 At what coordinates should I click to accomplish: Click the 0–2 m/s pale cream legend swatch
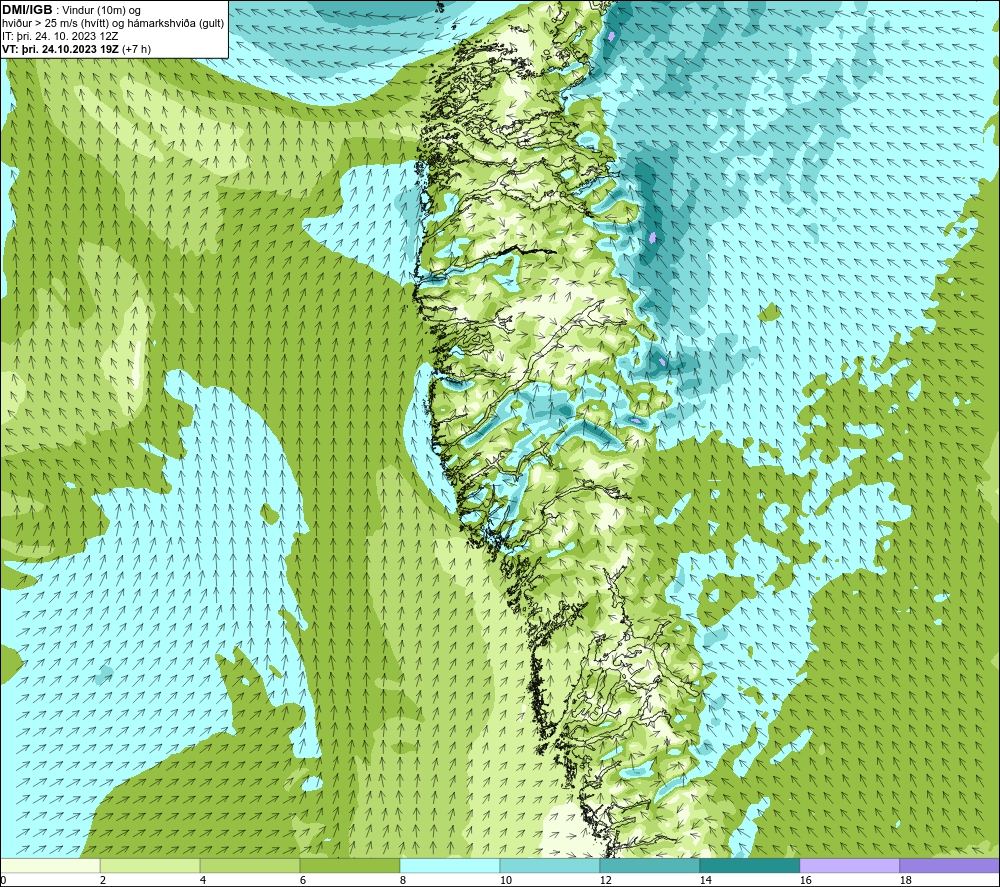click(x=50, y=865)
